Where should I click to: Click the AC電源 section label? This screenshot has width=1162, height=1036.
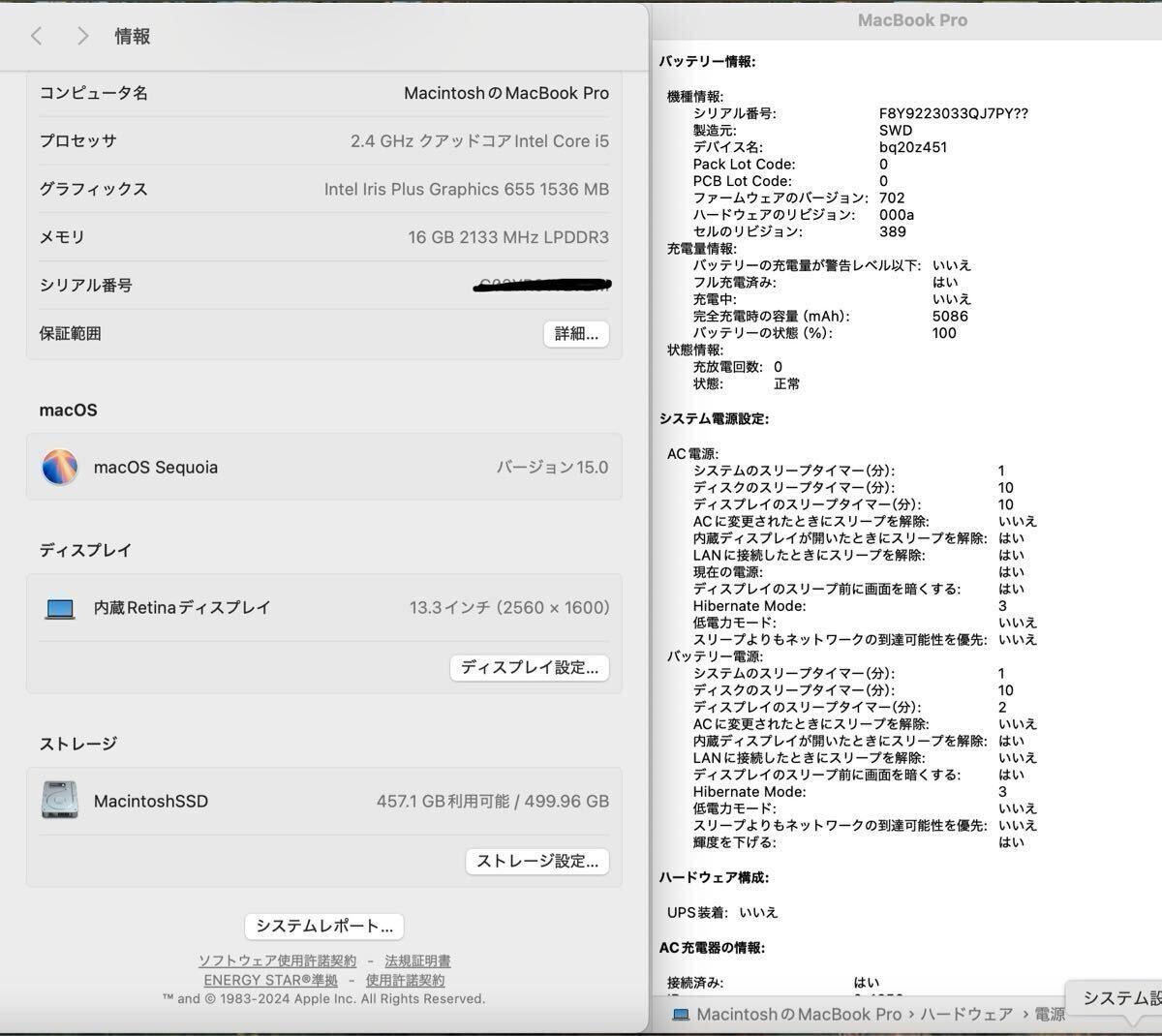pos(693,453)
